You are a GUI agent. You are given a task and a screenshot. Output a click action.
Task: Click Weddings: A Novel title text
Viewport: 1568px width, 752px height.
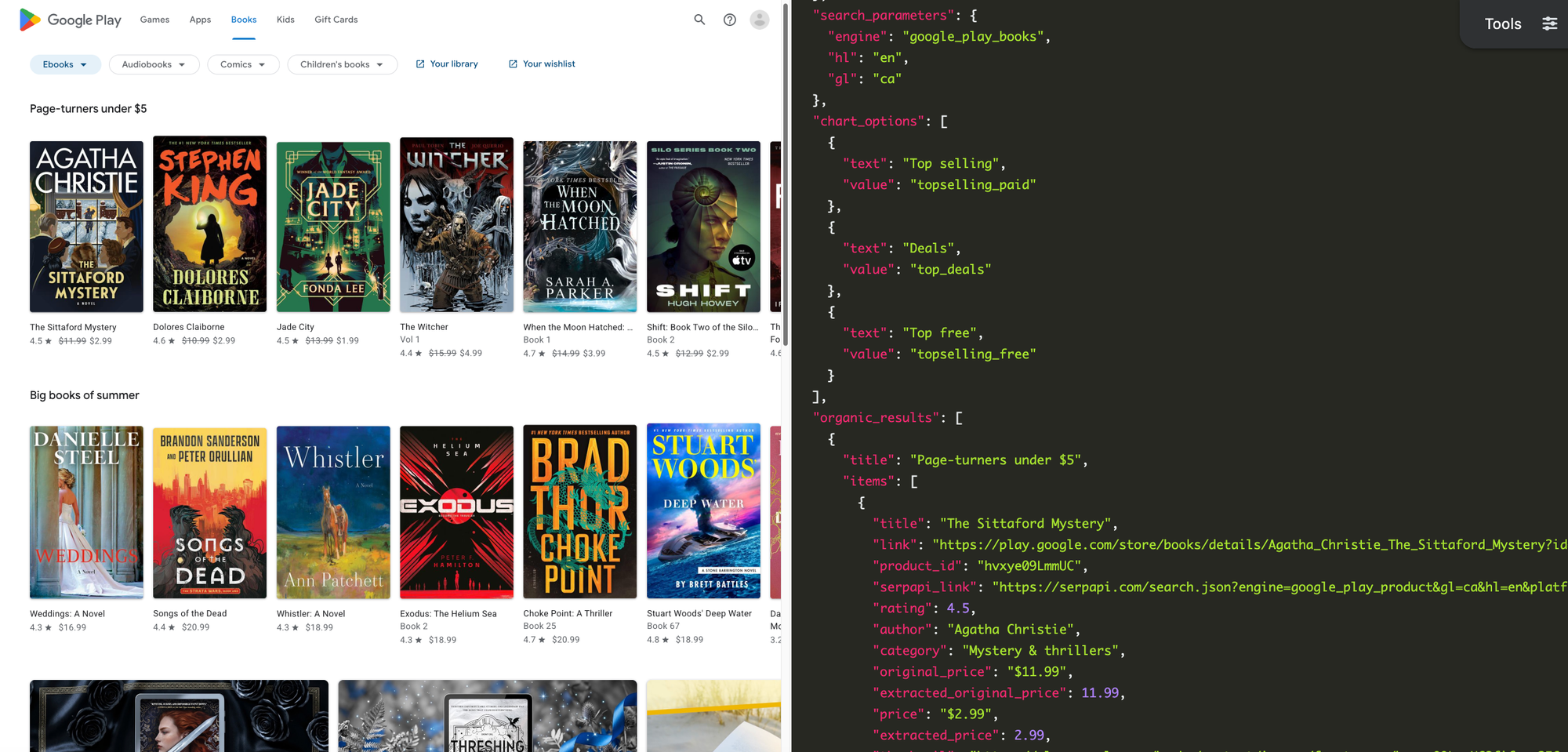pos(67,614)
